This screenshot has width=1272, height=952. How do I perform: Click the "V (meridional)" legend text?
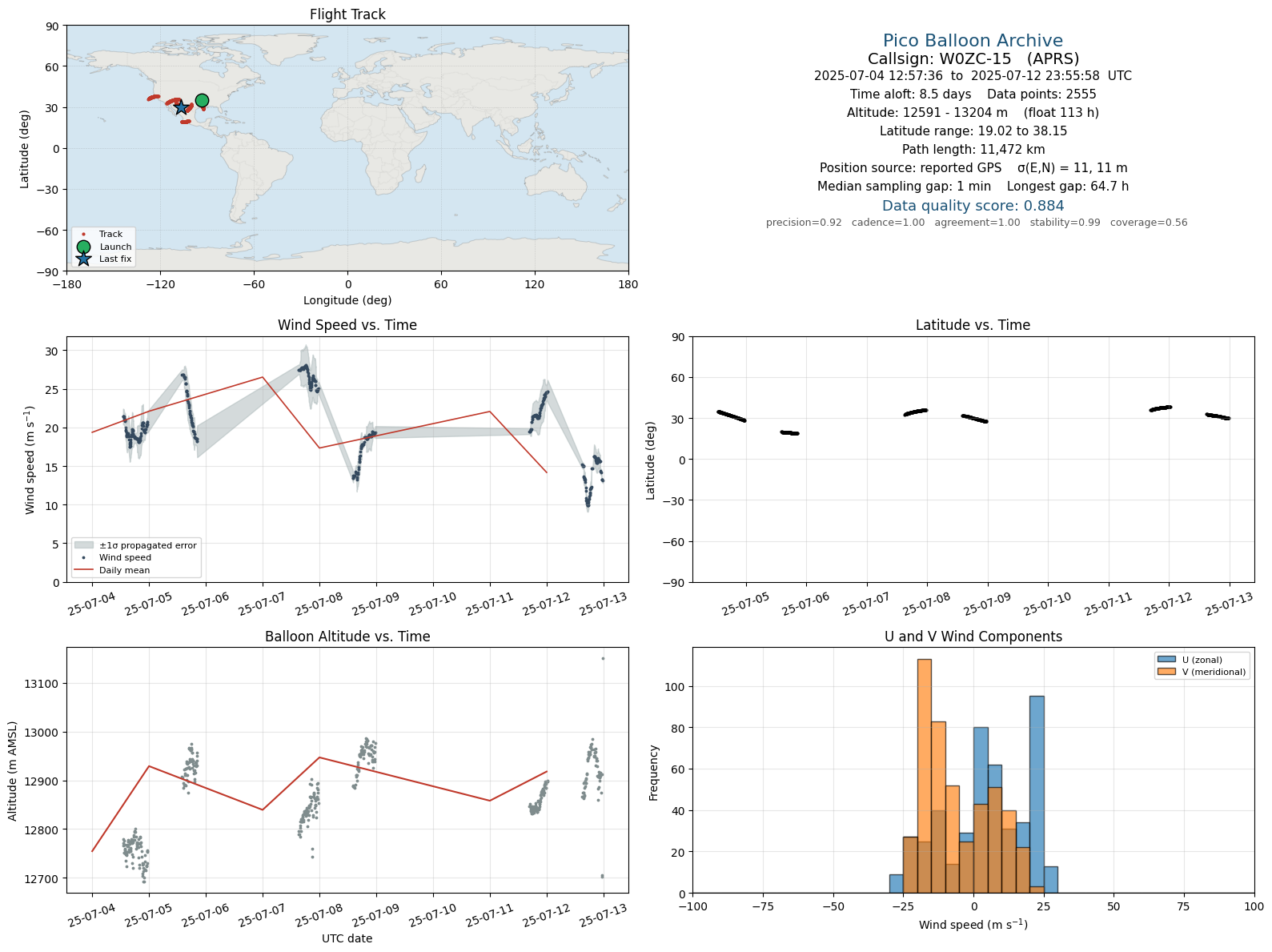(1214, 673)
